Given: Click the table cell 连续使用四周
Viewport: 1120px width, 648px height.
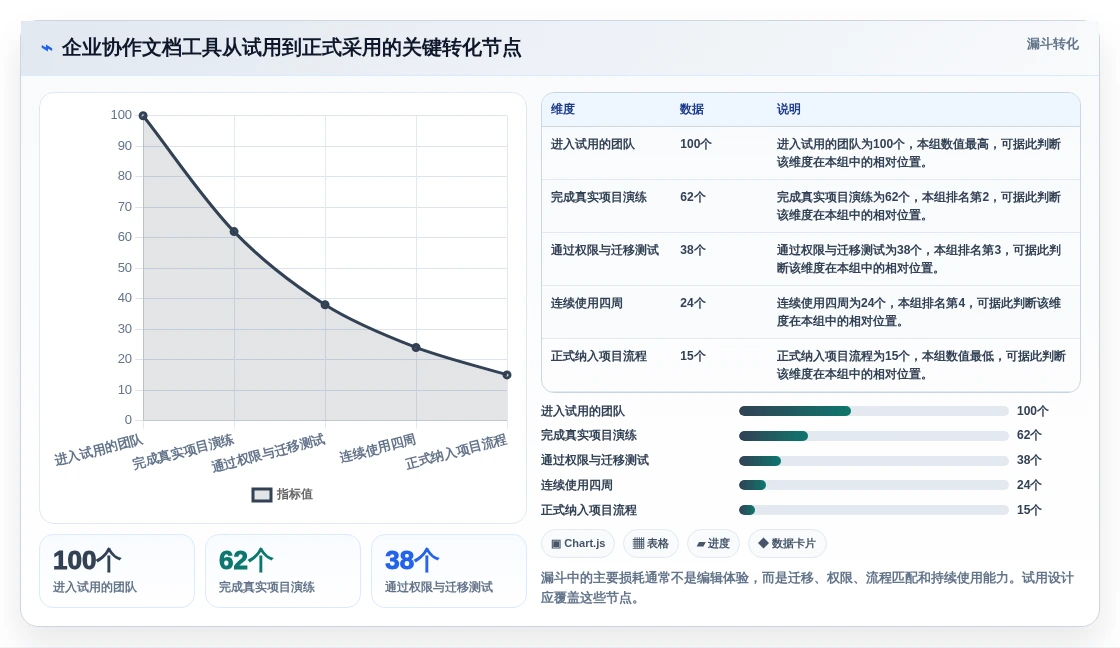Looking at the screenshot, I should (x=586, y=303).
